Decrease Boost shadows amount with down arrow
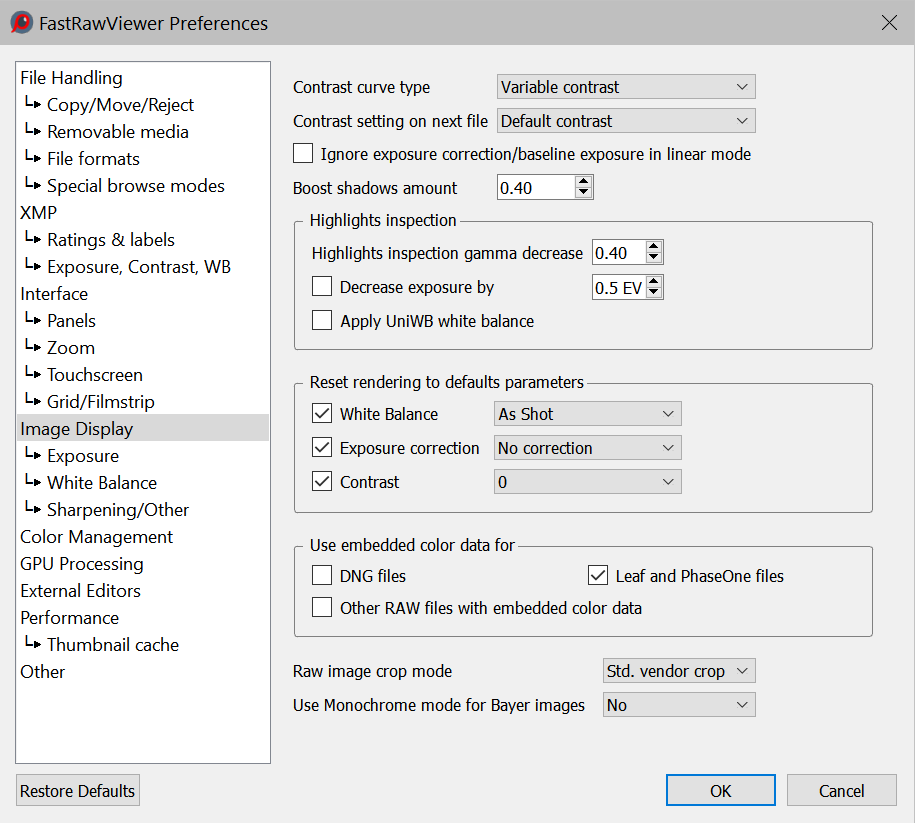This screenshot has height=823, width=915. pos(584,193)
